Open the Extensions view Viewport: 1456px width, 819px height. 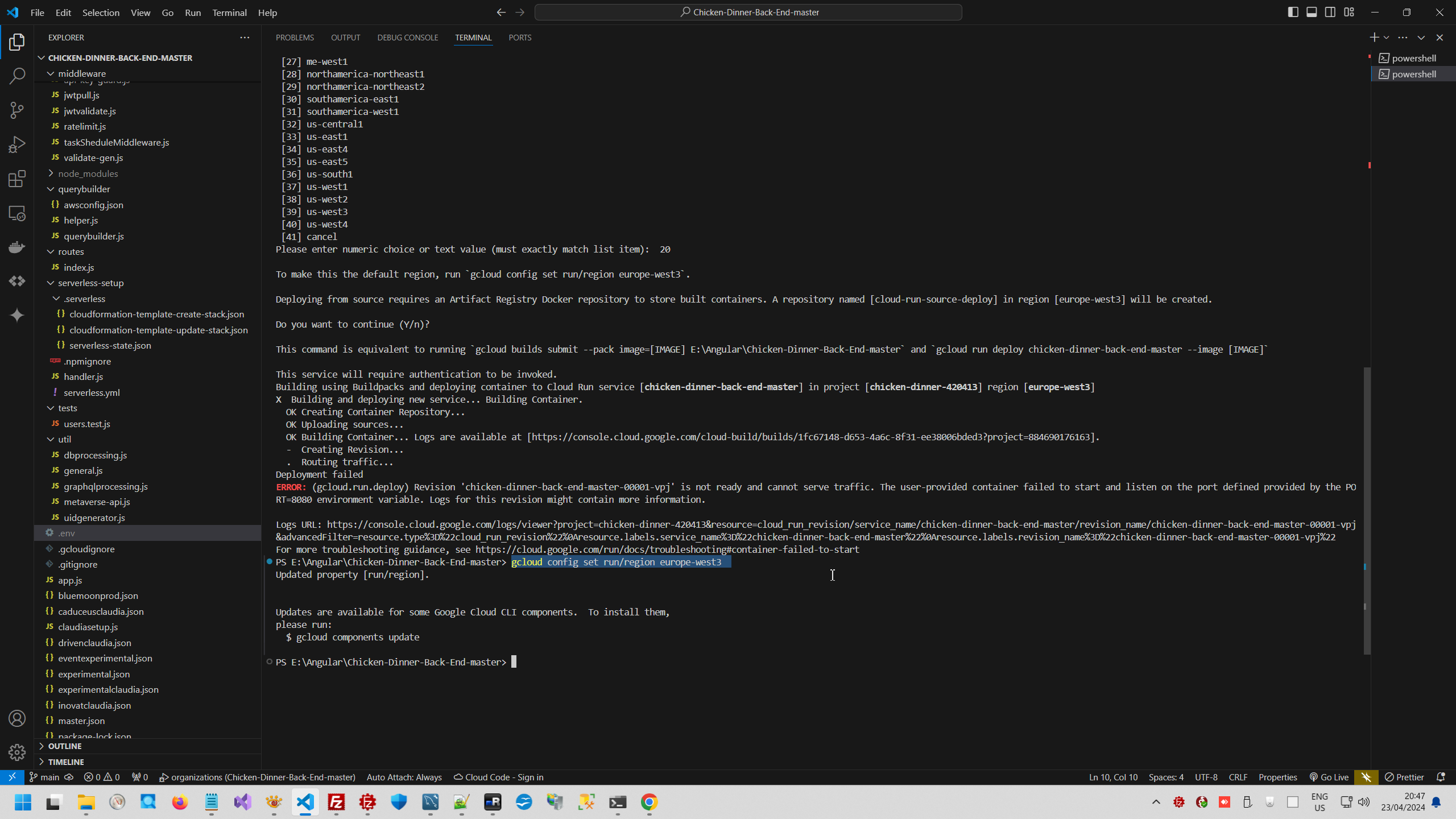[x=17, y=179]
